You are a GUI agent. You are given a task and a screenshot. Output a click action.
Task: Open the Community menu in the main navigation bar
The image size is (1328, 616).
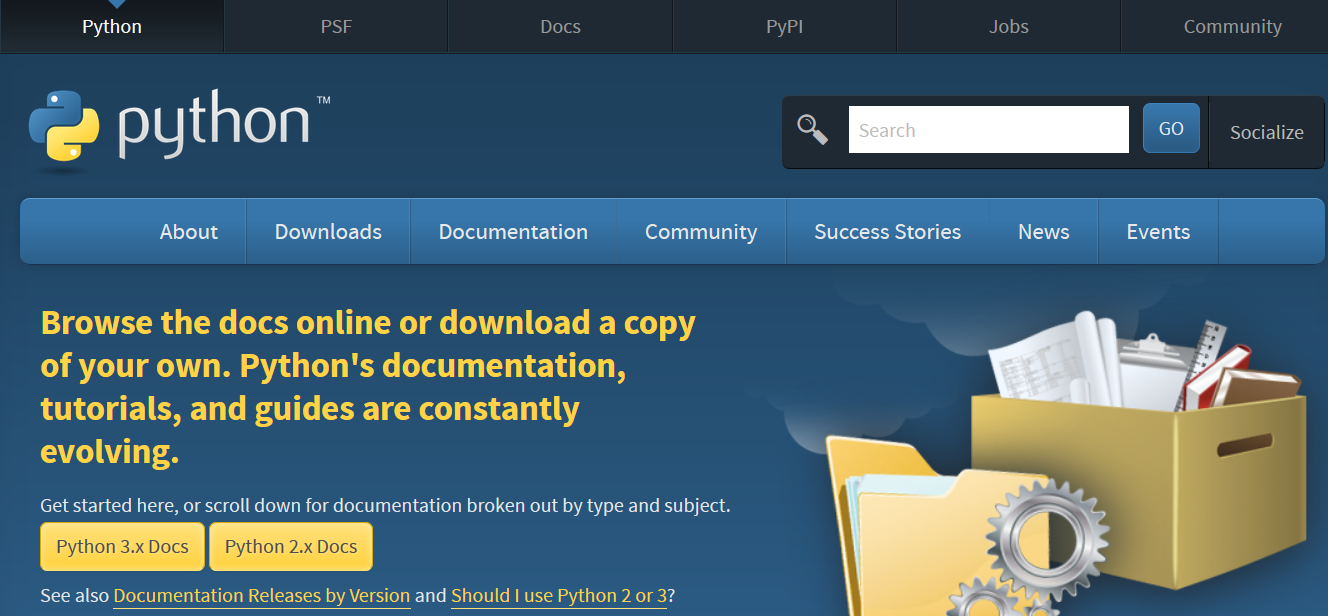click(701, 232)
